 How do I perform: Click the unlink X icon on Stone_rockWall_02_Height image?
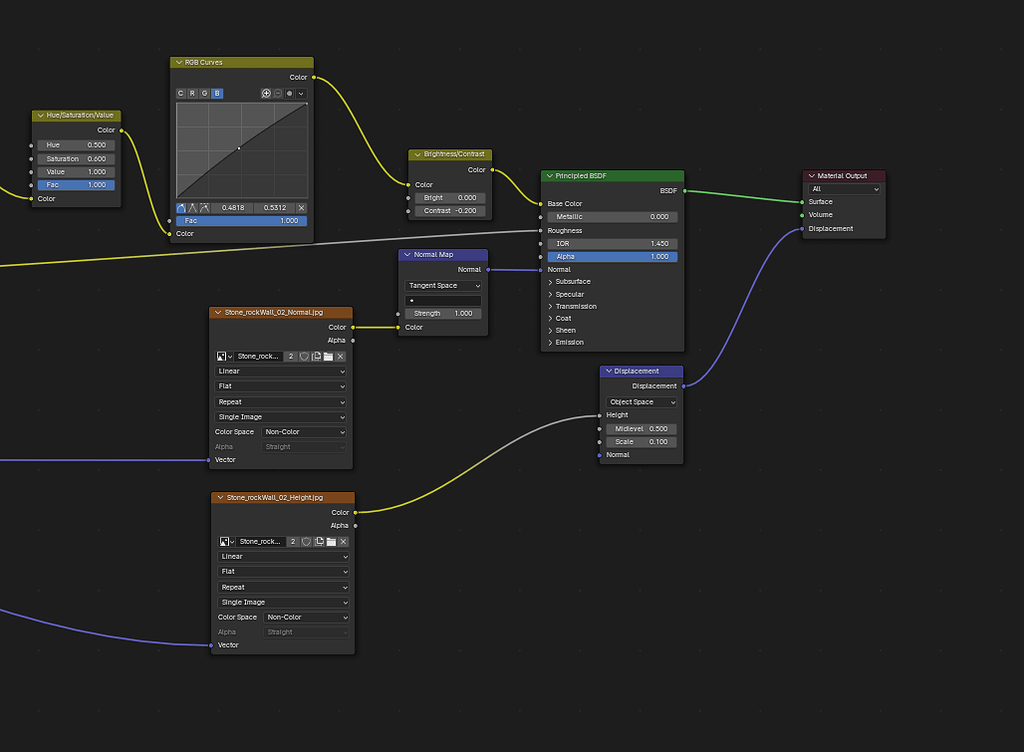click(x=342, y=541)
